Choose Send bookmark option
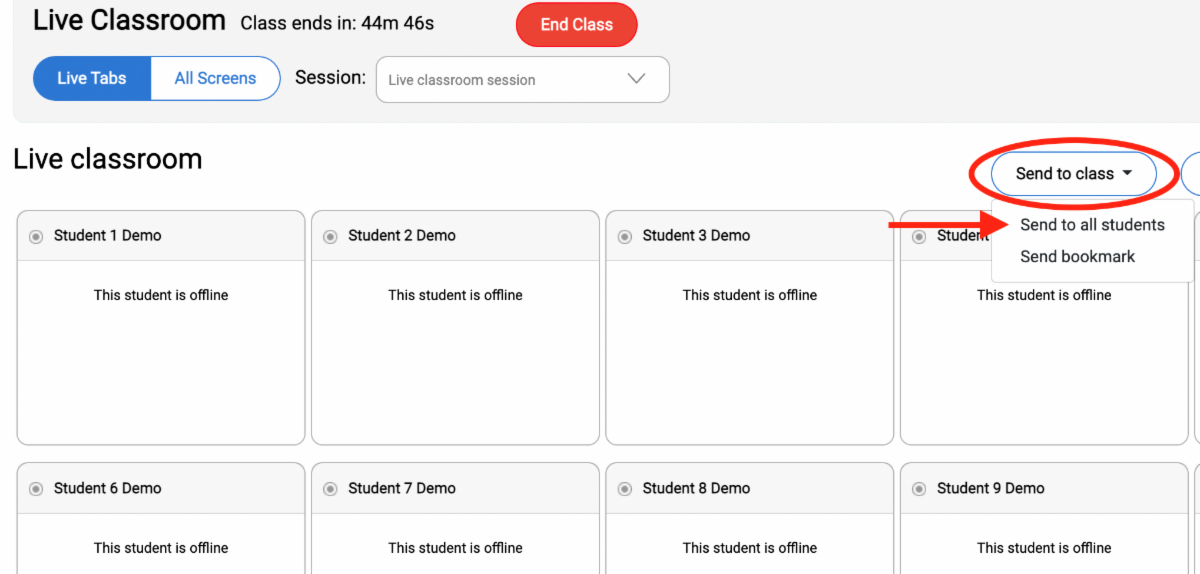This screenshot has width=1200, height=574. tap(1077, 257)
